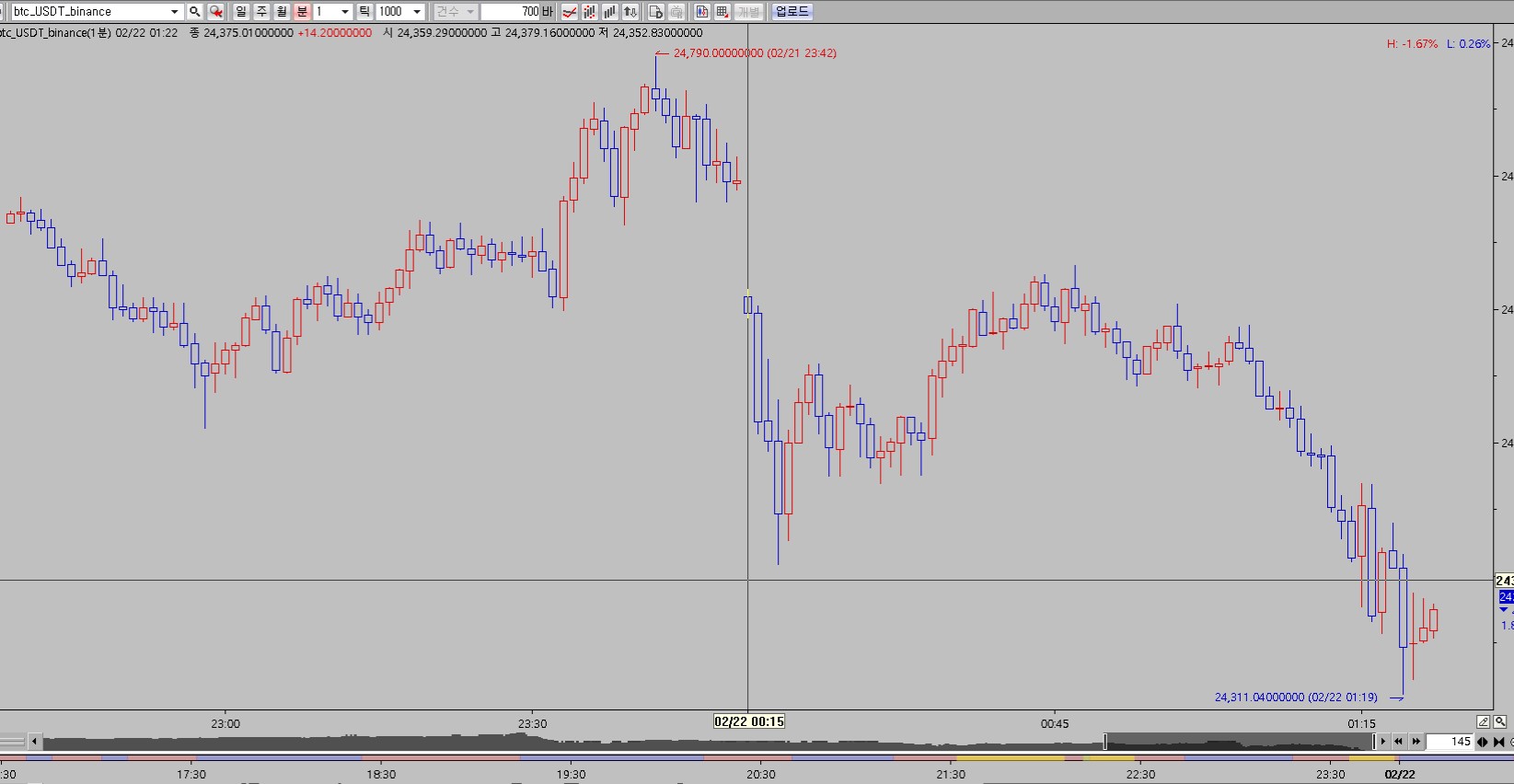
Task: Toggle the 주 (weekly) timeframe button
Action: 261,12
